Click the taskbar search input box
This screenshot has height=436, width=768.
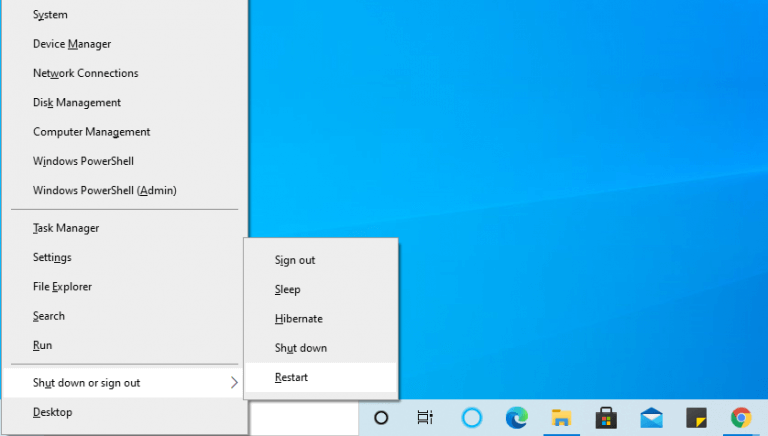[305, 418]
